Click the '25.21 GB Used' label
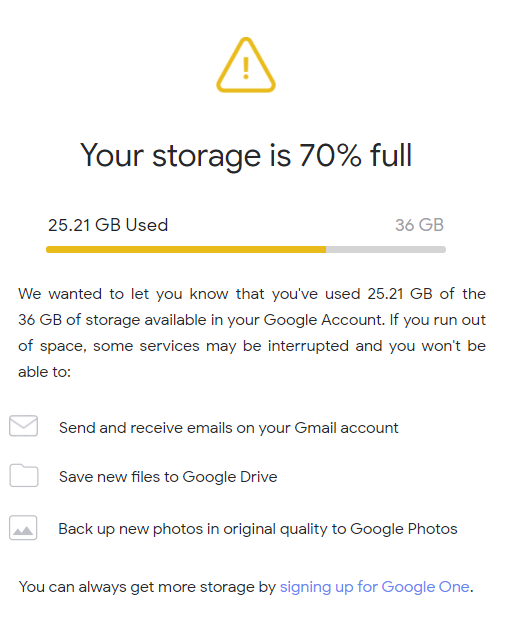 click(x=108, y=225)
